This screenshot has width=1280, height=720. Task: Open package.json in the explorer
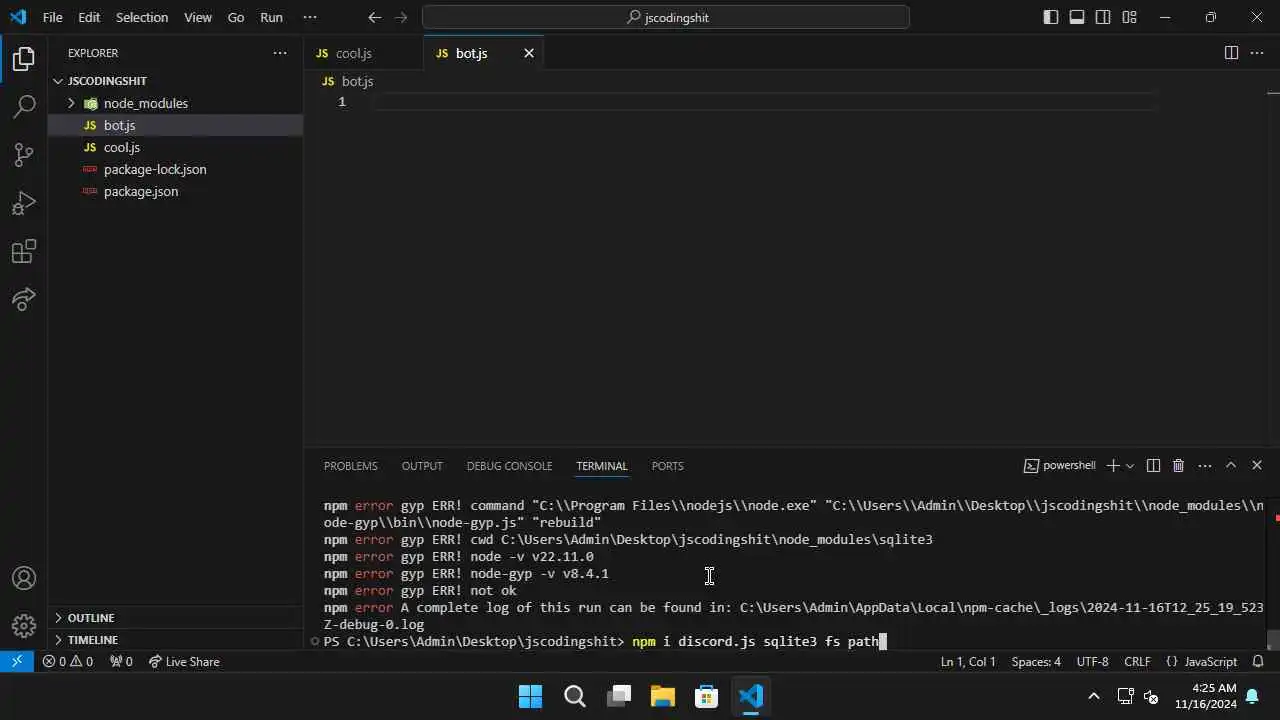pyautogui.click(x=175, y=191)
